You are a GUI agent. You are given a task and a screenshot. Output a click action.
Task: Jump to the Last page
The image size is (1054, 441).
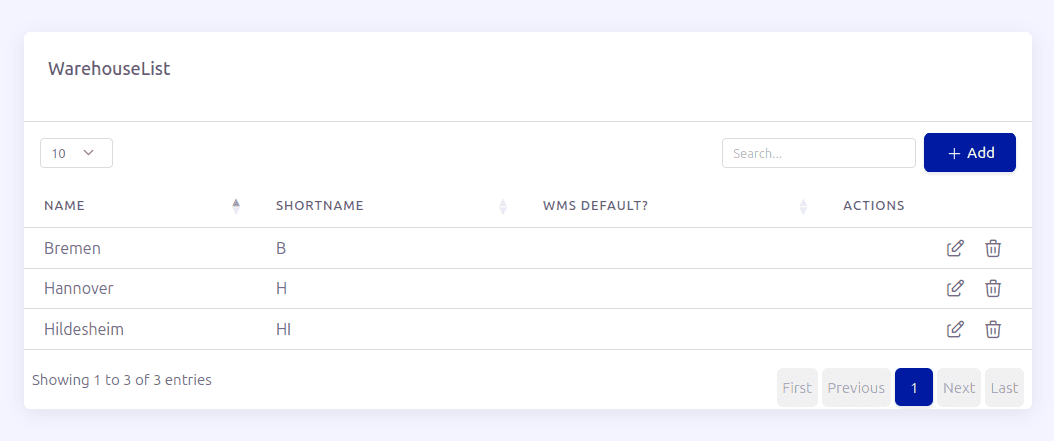click(1004, 387)
